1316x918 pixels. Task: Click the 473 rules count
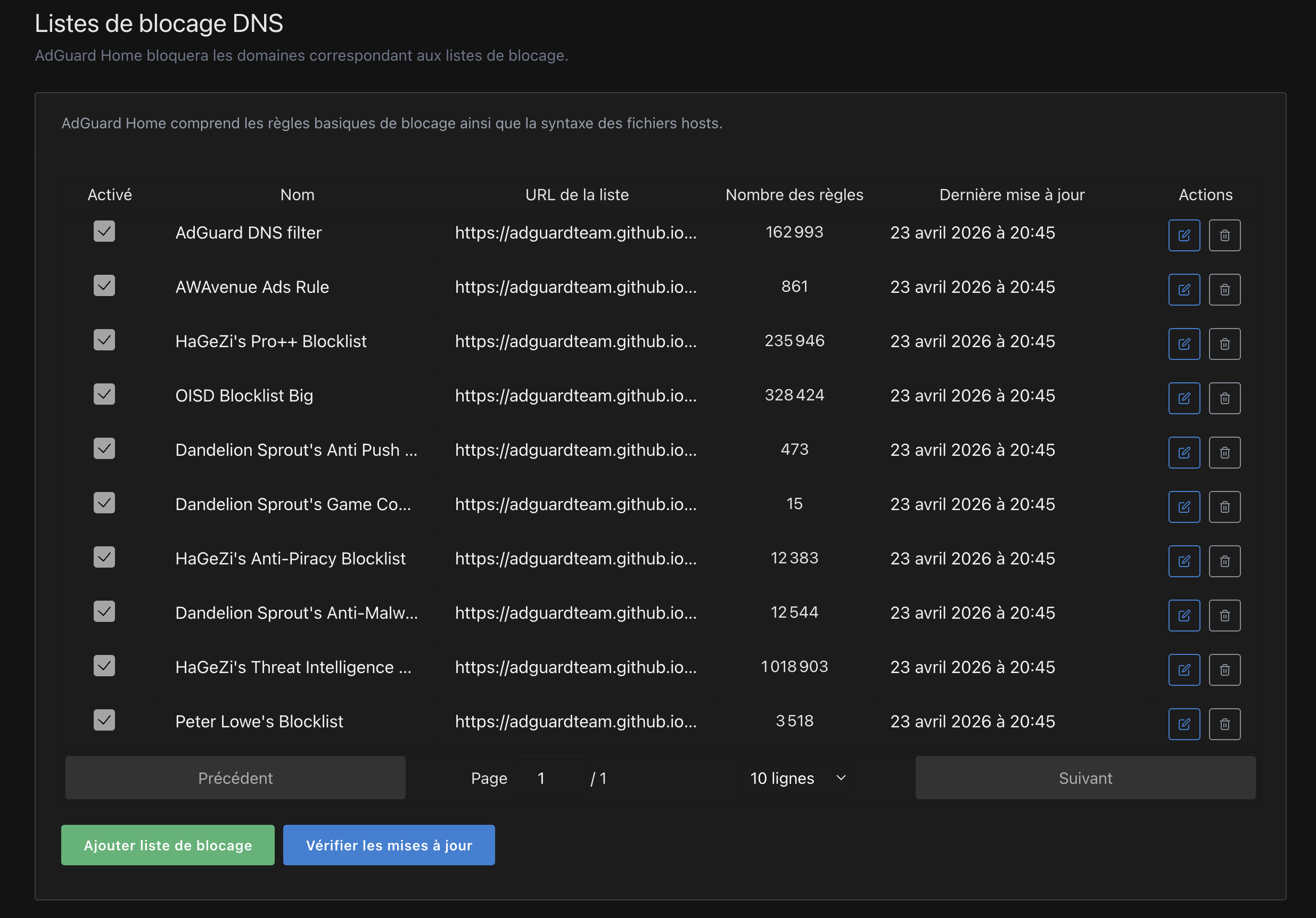(794, 449)
